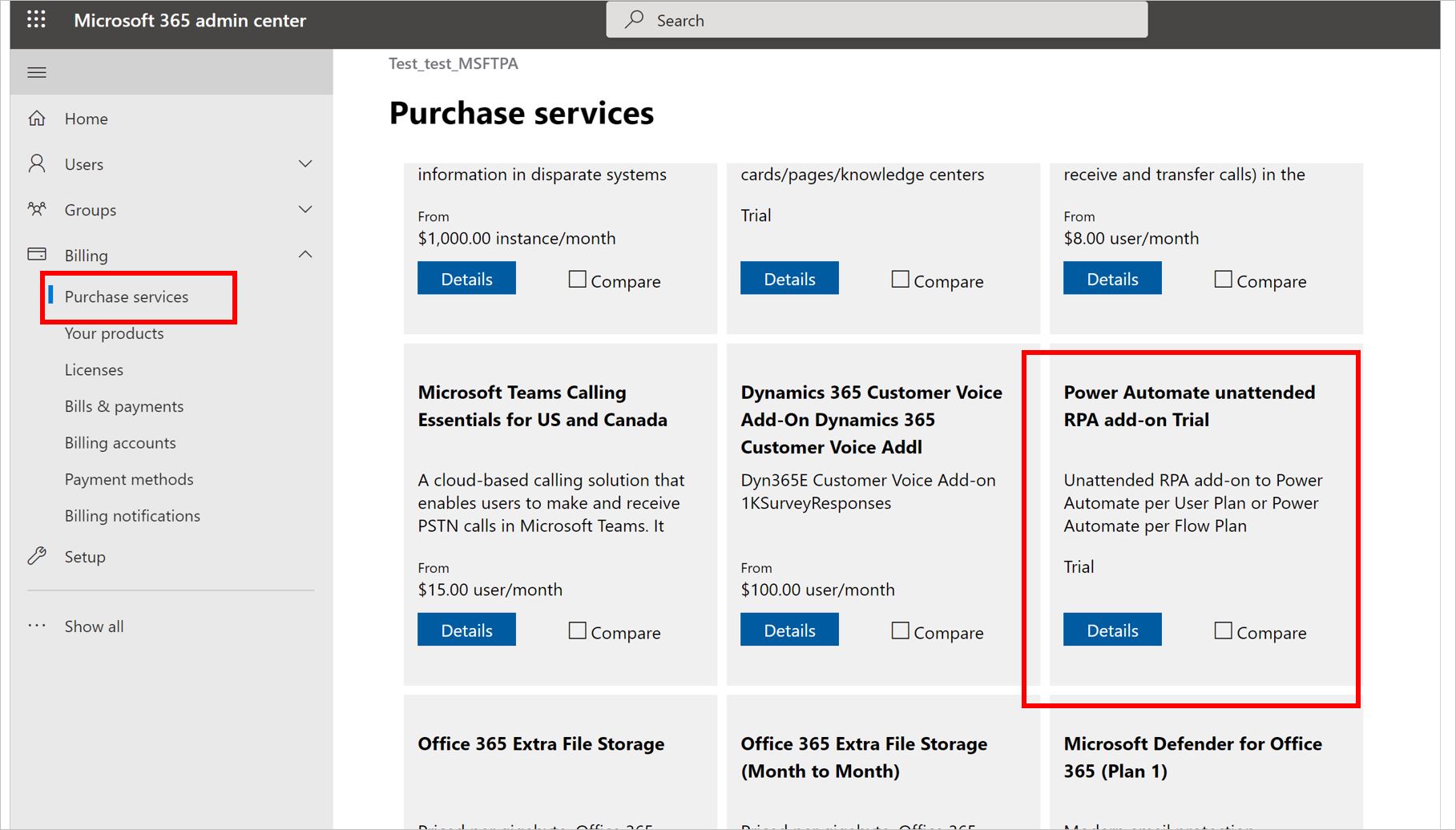This screenshot has width=1456, height=830.
Task: Click the Show all ellipsis icon
Action: 37,626
